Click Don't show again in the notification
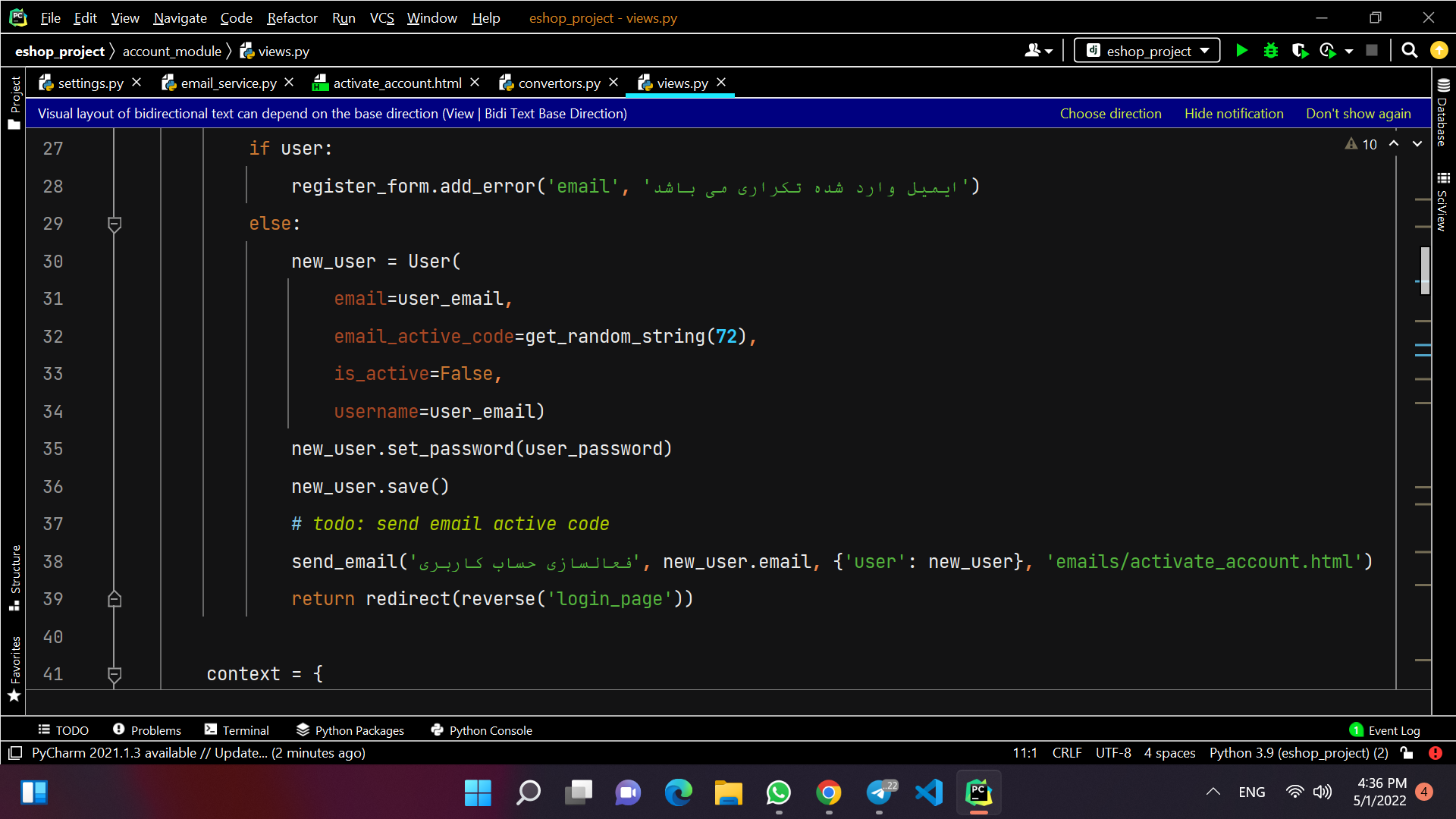Screen dimensions: 1456x819 click(x=1358, y=113)
